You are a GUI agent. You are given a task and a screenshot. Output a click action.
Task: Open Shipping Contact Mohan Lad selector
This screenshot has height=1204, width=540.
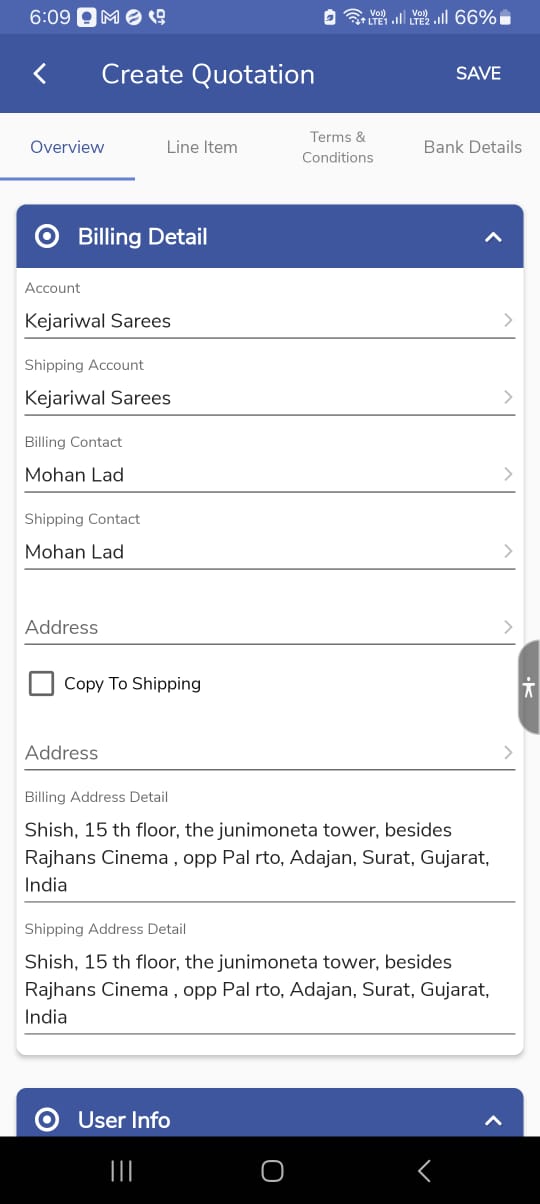270,551
